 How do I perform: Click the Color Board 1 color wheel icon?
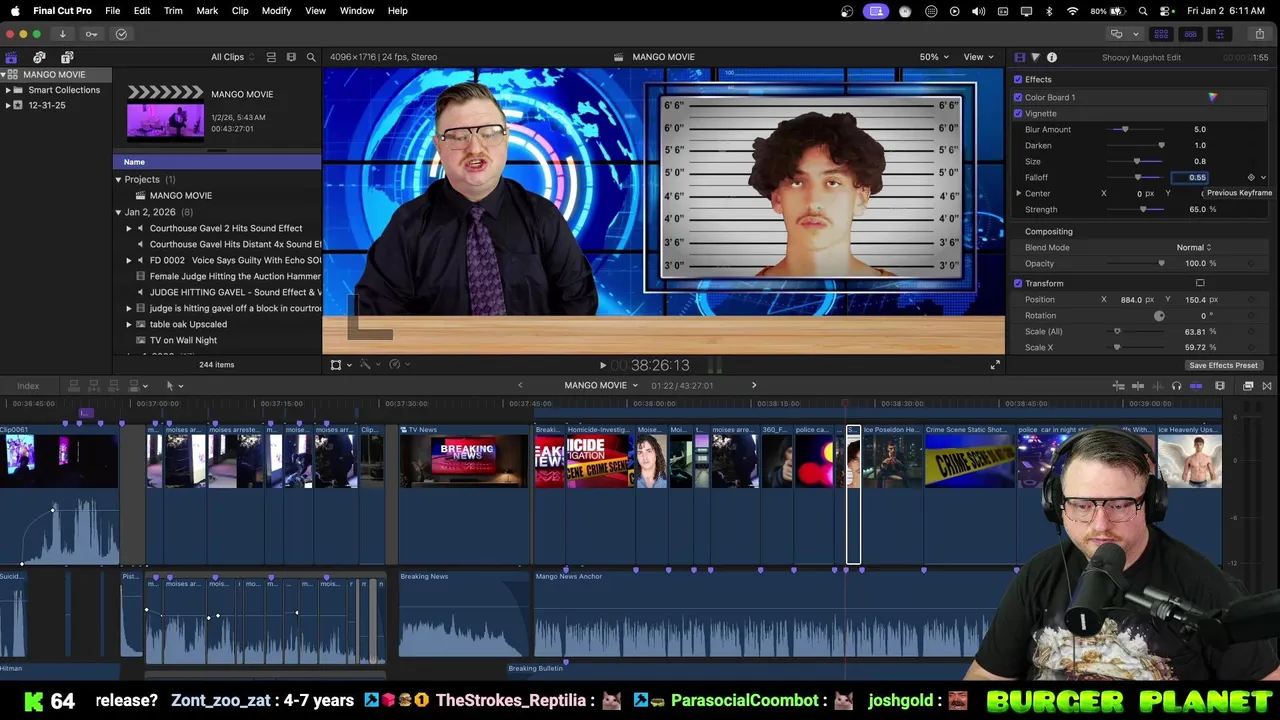[x=1212, y=97]
